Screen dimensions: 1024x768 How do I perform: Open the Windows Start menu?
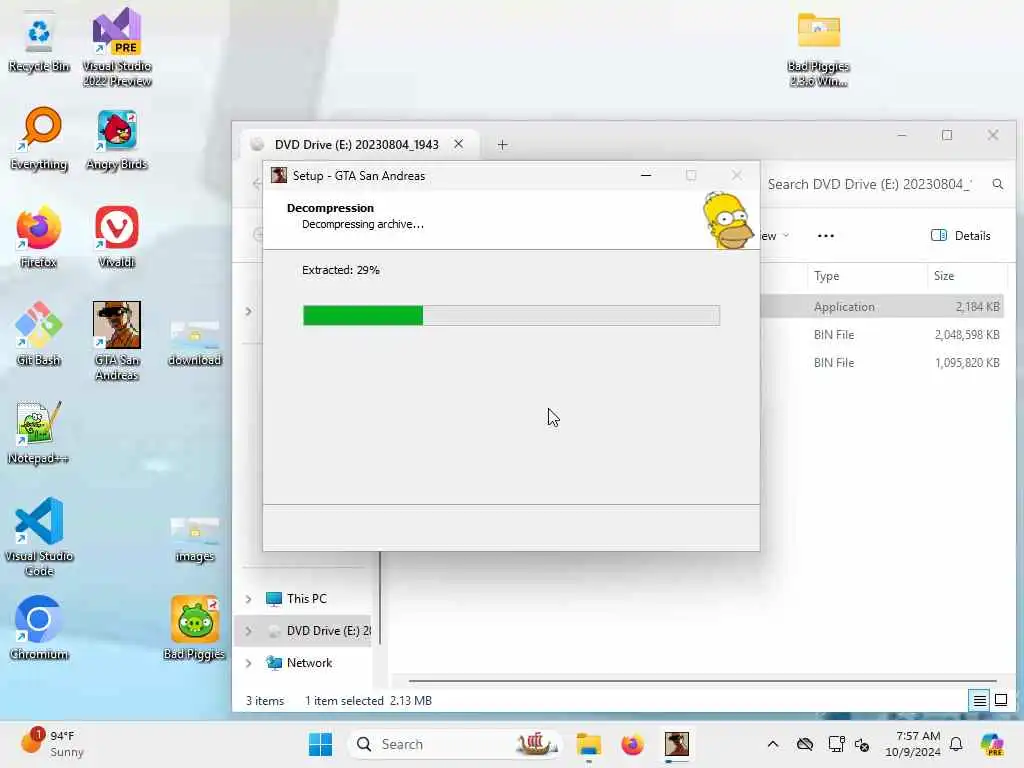(320, 744)
